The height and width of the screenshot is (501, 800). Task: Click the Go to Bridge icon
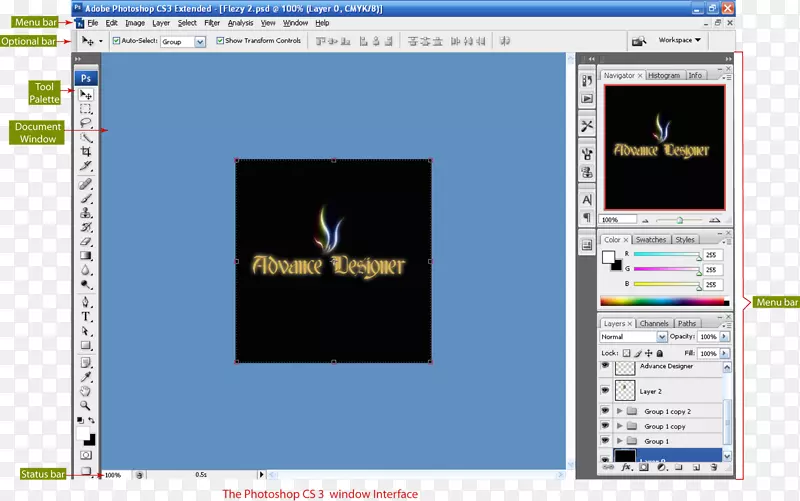(x=639, y=41)
